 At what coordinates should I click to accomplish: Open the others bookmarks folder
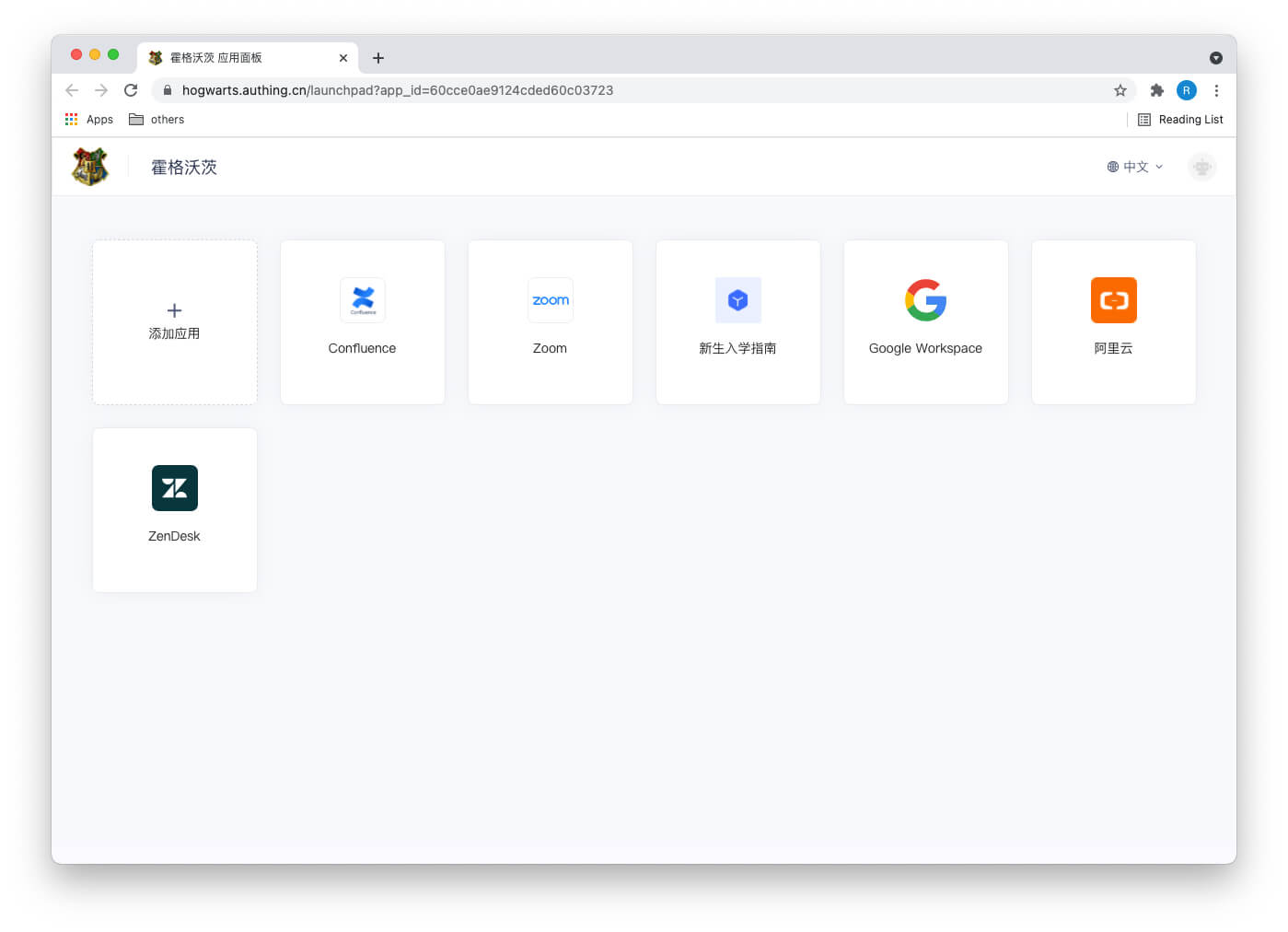pyautogui.click(x=157, y=120)
